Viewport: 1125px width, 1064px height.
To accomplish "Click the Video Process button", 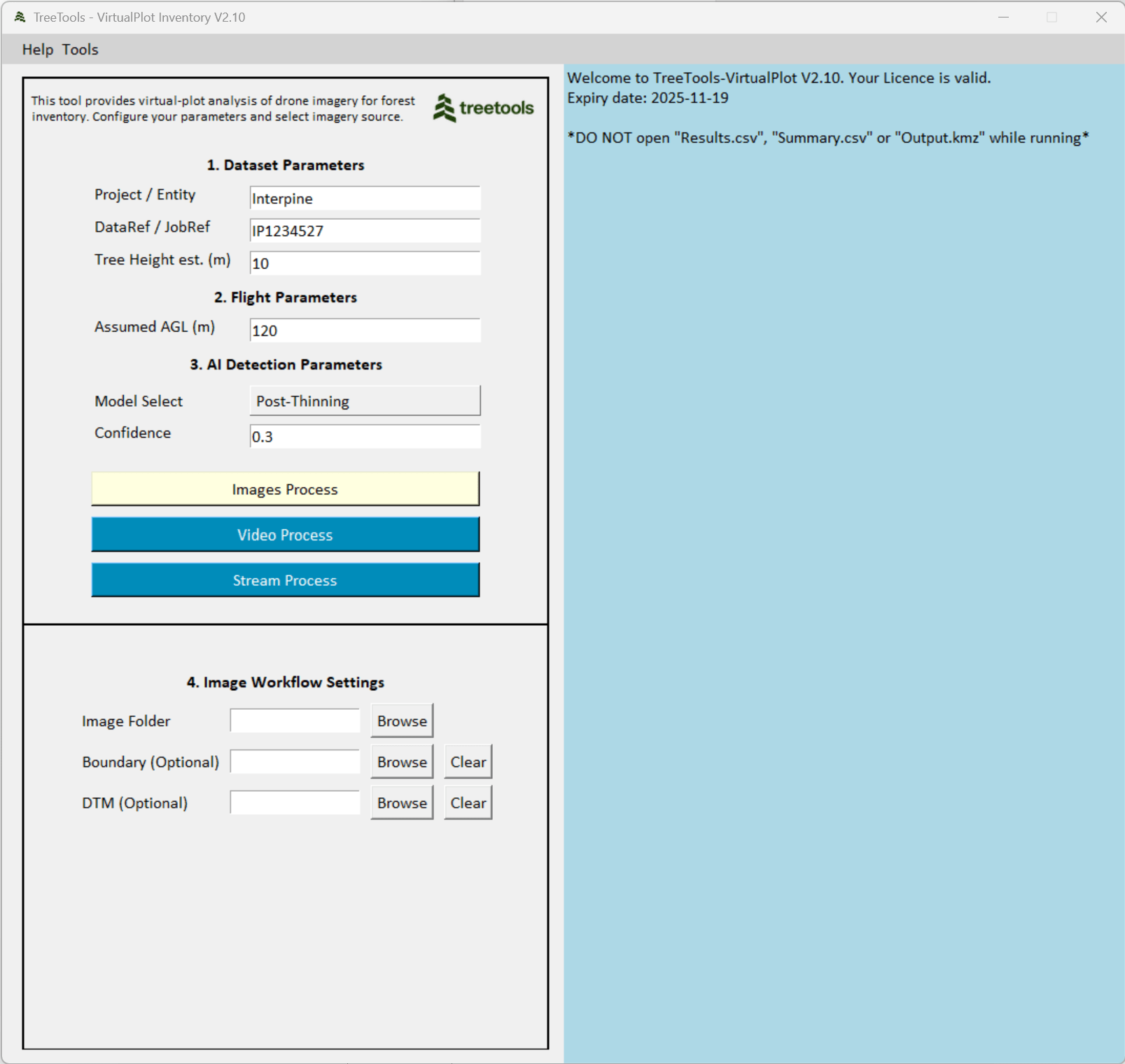I will [x=285, y=535].
